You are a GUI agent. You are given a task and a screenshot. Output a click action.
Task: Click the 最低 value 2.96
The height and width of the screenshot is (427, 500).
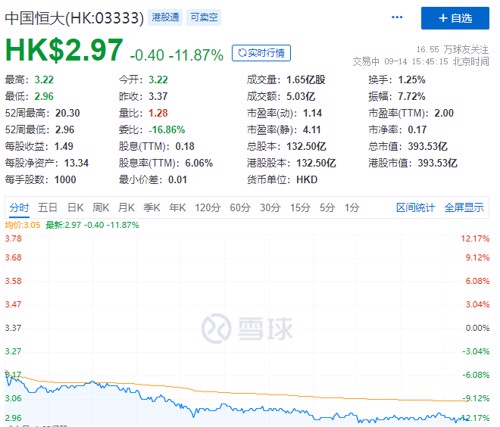point(44,97)
